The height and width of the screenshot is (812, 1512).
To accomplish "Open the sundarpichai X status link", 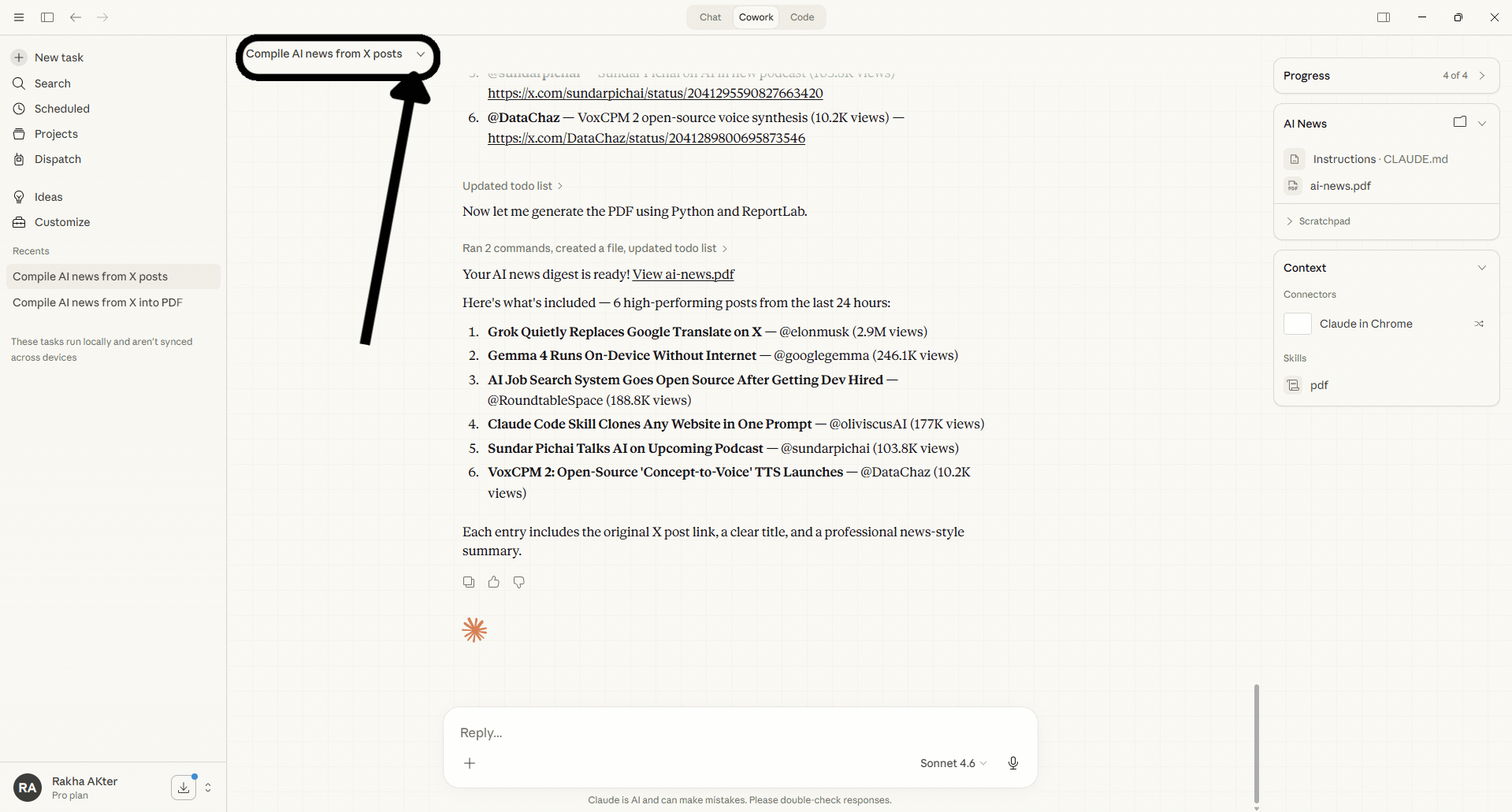I will pyautogui.click(x=656, y=93).
